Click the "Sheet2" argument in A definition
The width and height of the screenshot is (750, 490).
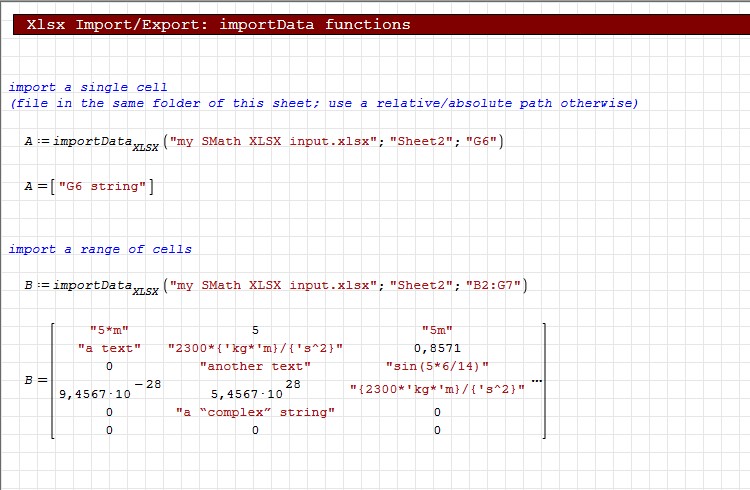[x=415, y=141]
